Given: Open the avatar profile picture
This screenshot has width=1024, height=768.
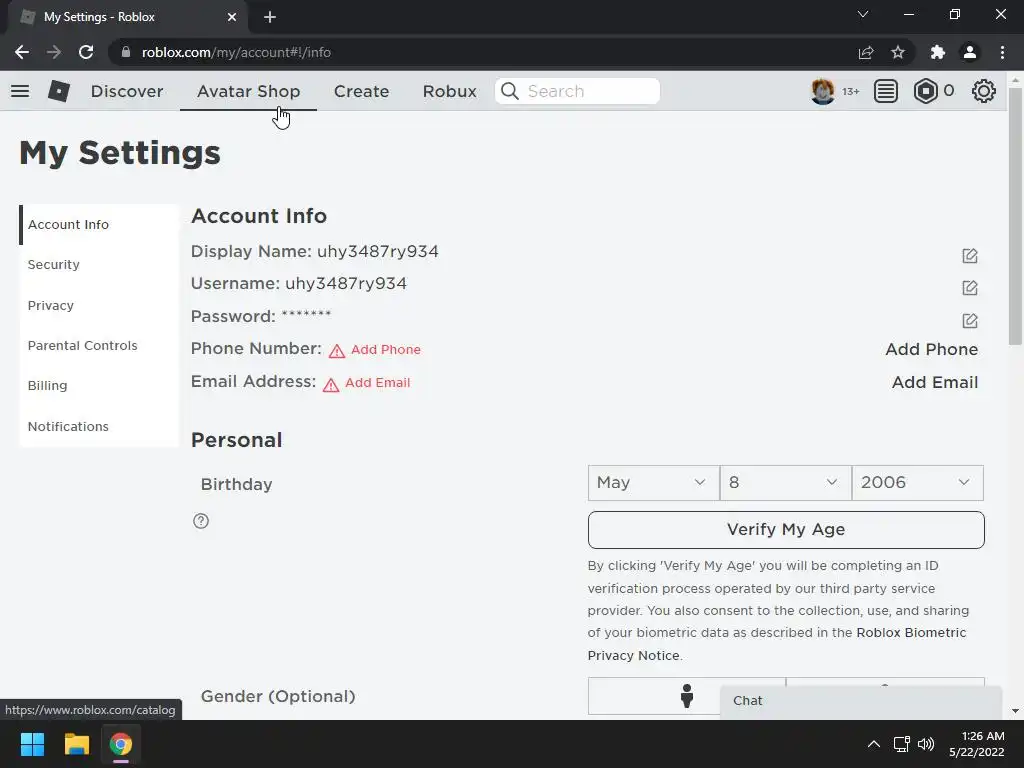Looking at the screenshot, I should point(822,91).
